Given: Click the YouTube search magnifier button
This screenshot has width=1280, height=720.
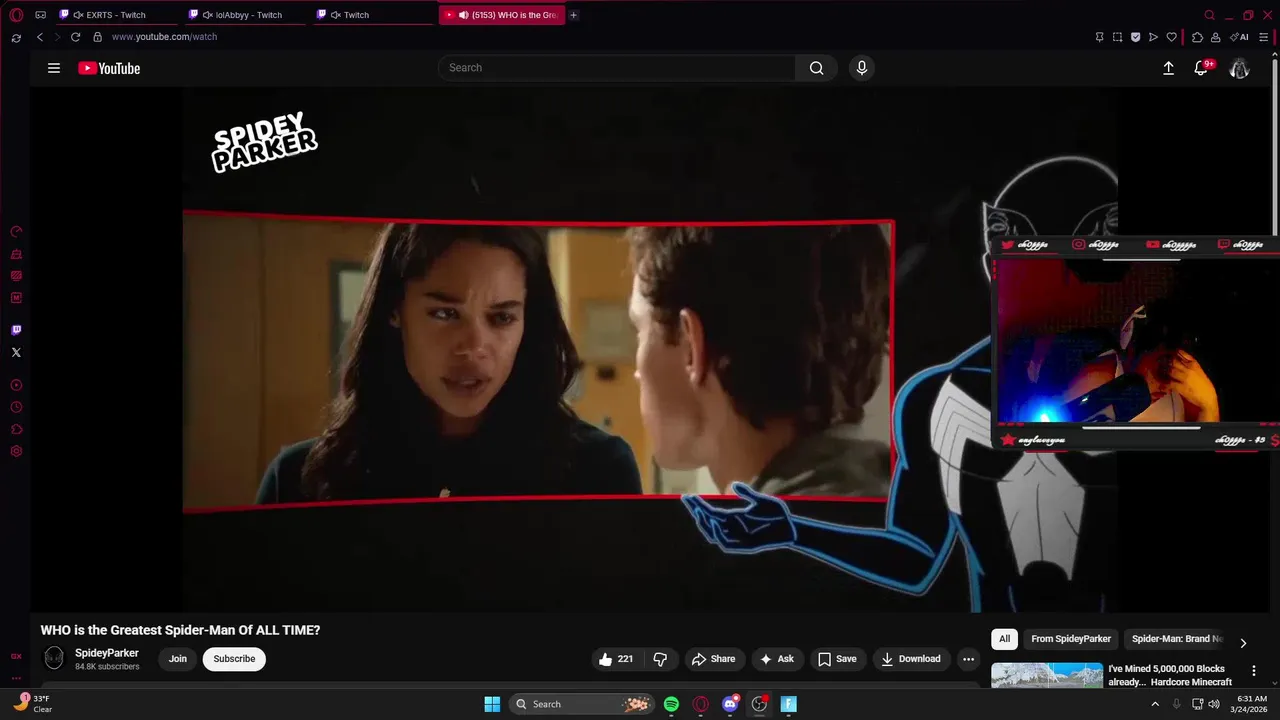Looking at the screenshot, I should [x=816, y=68].
